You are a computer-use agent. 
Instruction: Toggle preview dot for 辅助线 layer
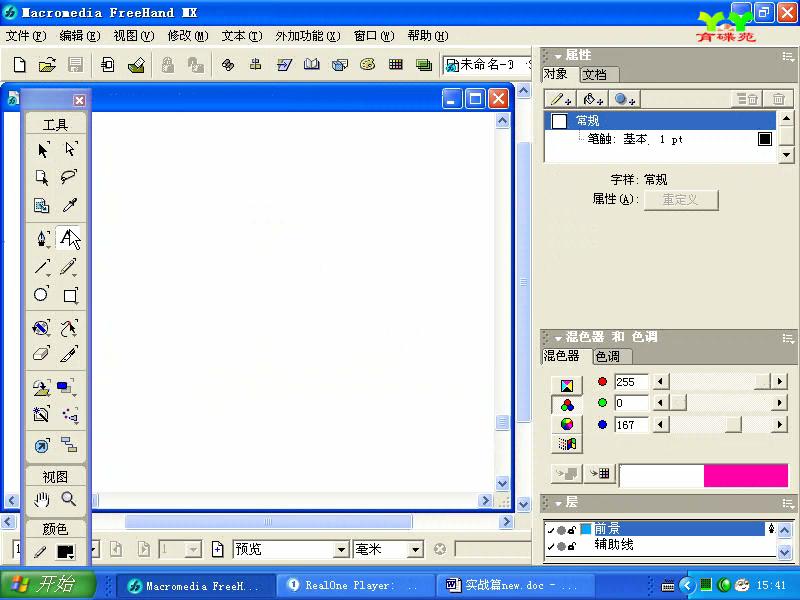pyautogui.click(x=561, y=546)
